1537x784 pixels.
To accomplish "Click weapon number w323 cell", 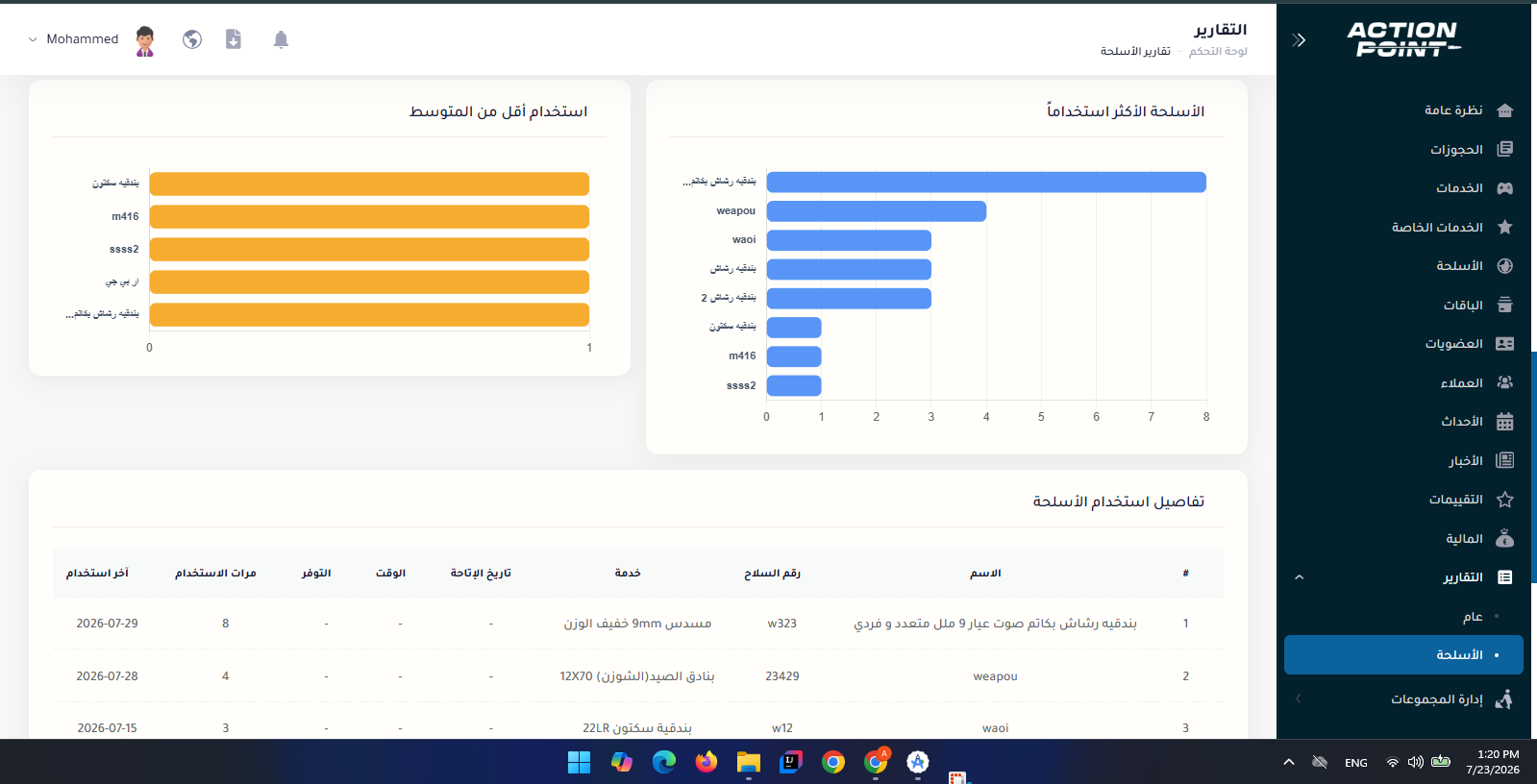I will pos(782,624).
